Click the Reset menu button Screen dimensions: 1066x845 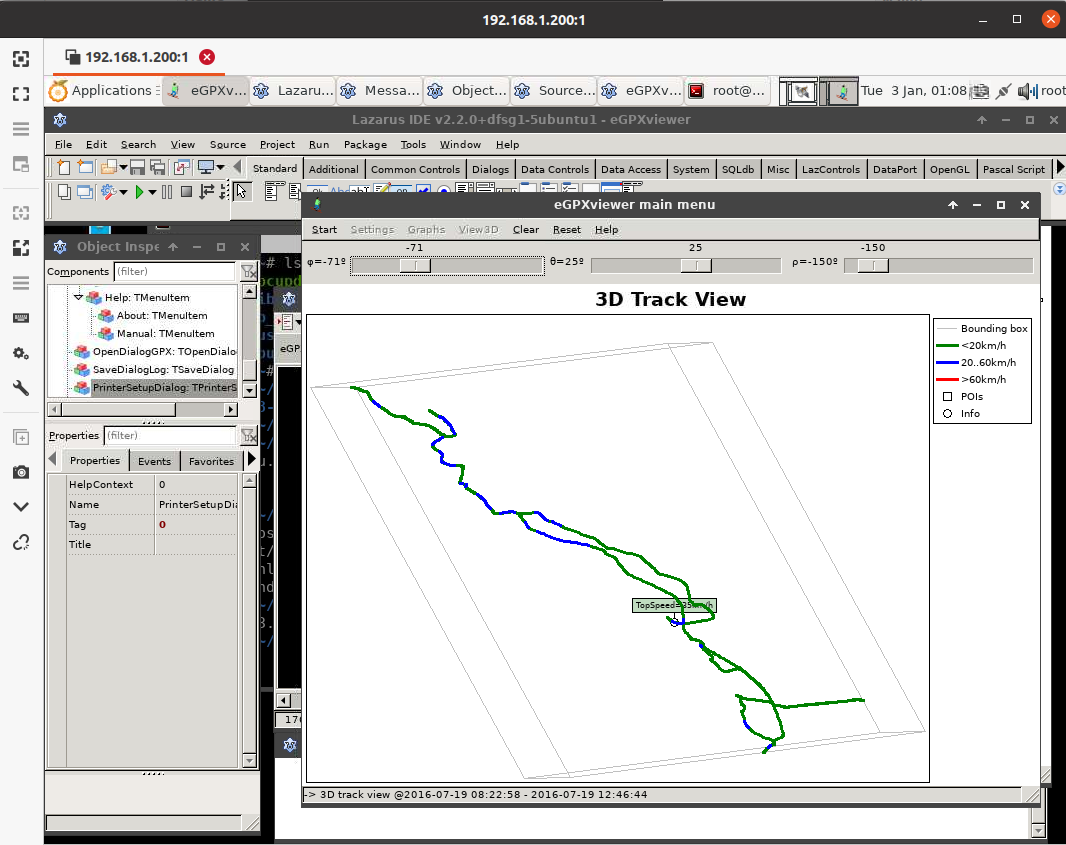pos(566,229)
